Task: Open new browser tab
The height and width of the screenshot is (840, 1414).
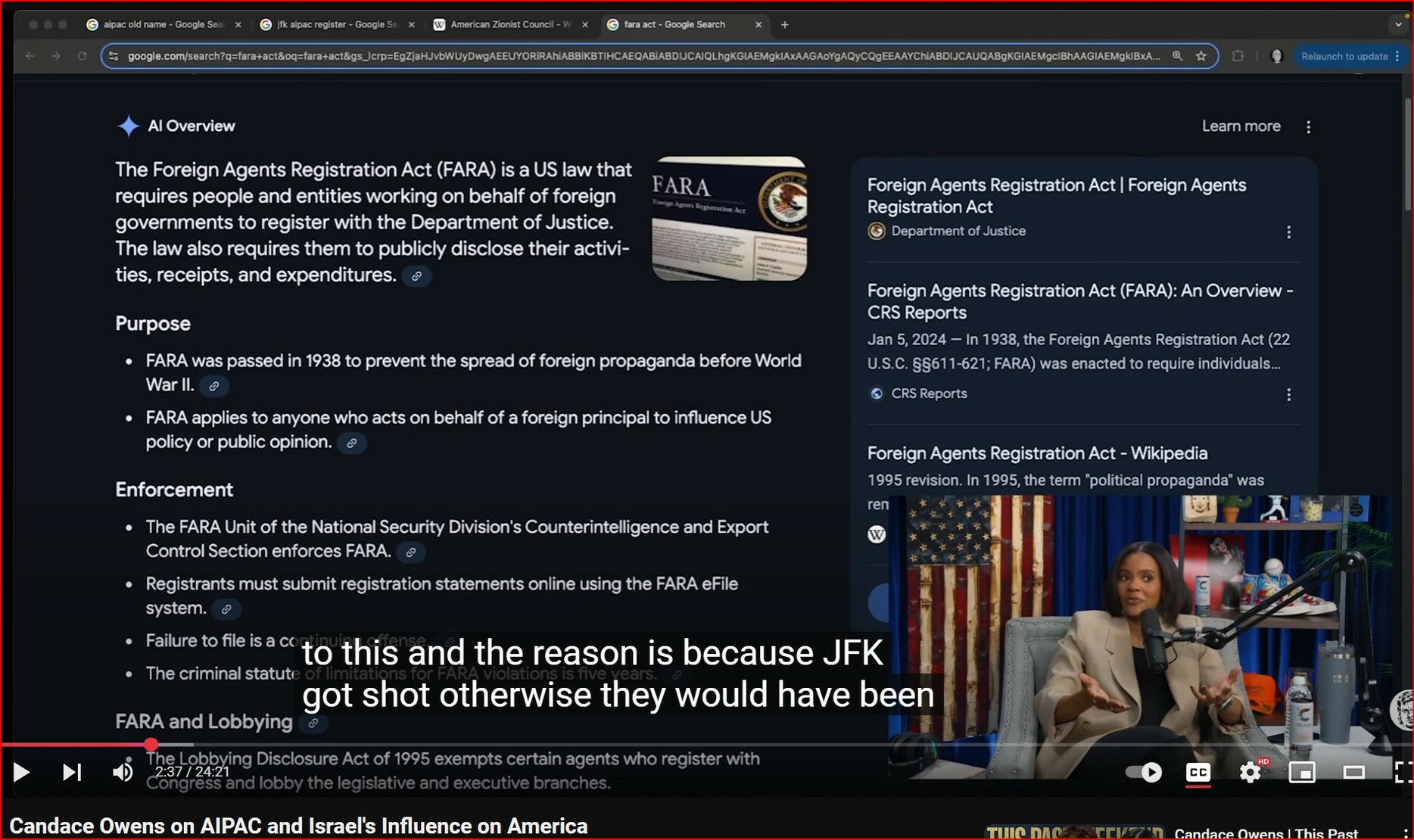Action: [785, 25]
